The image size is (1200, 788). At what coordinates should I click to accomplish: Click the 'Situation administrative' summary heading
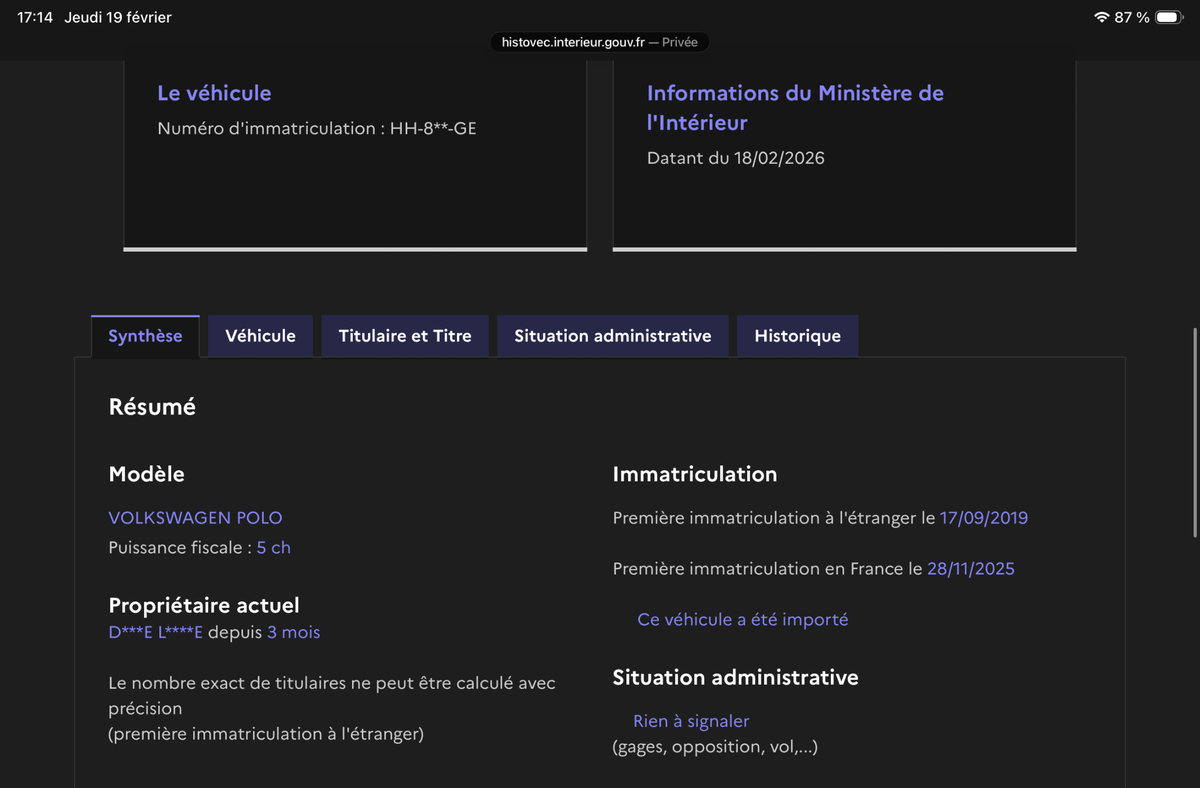[x=735, y=677]
